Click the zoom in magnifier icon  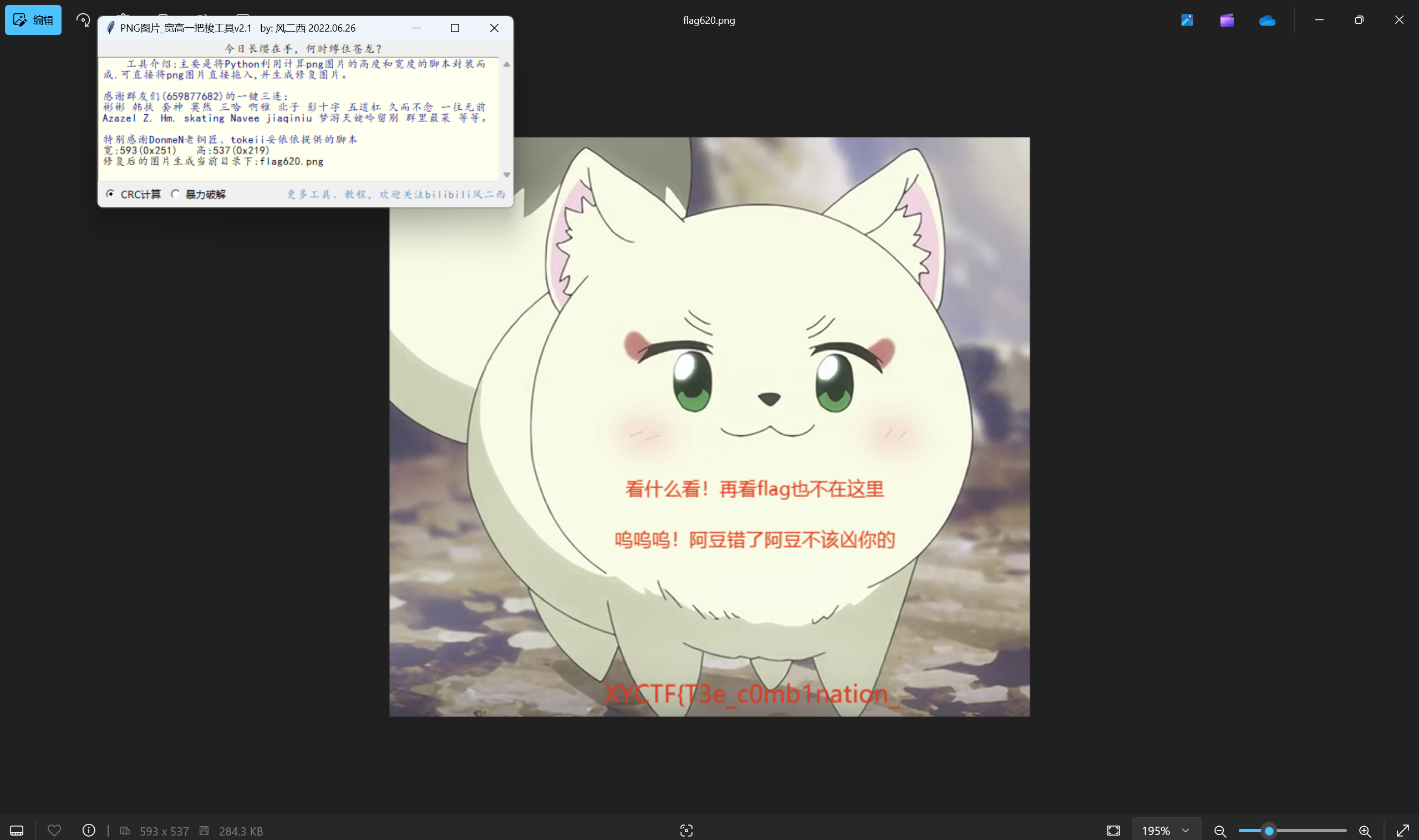coord(1365,831)
